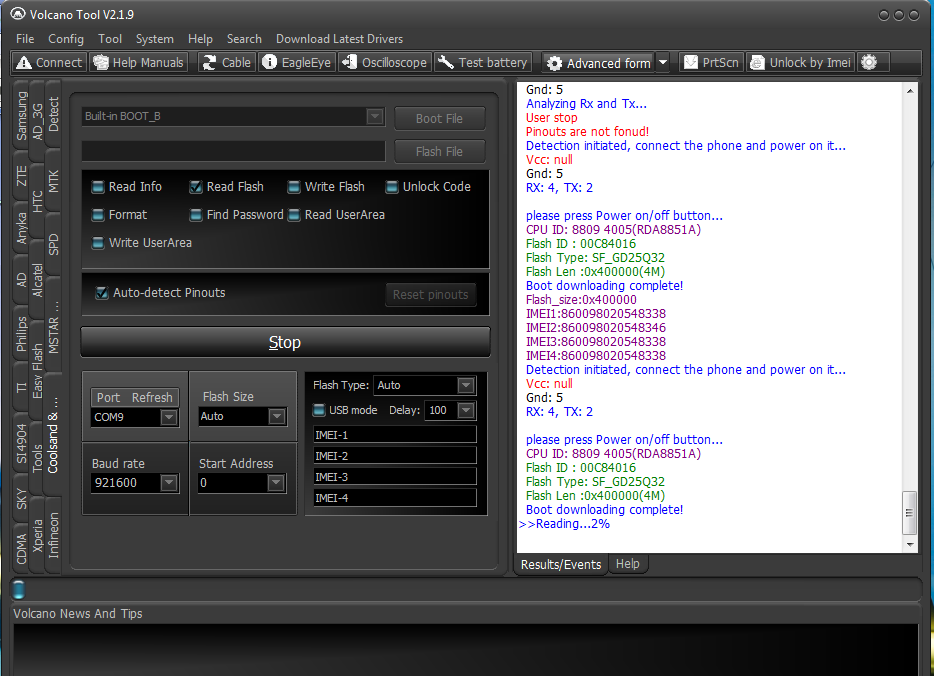Screen dimensions: 934x676
Task: Select the Alcatel vertical tab
Action: tap(37, 280)
